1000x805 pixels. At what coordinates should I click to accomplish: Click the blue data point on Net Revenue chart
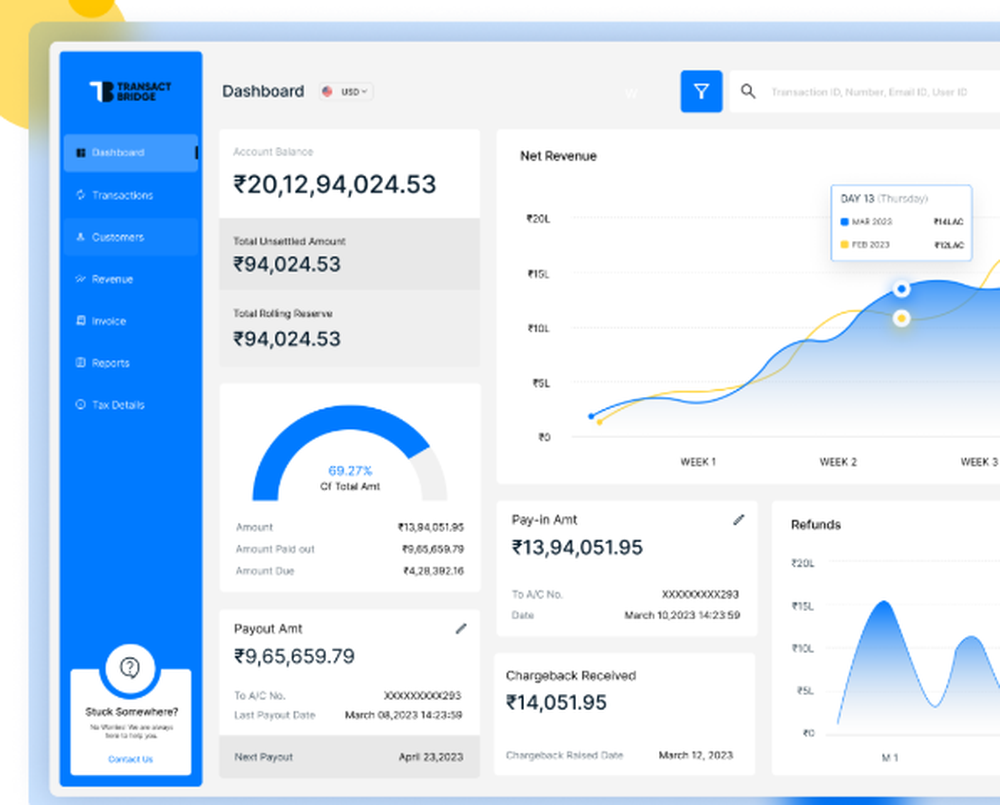coord(901,289)
